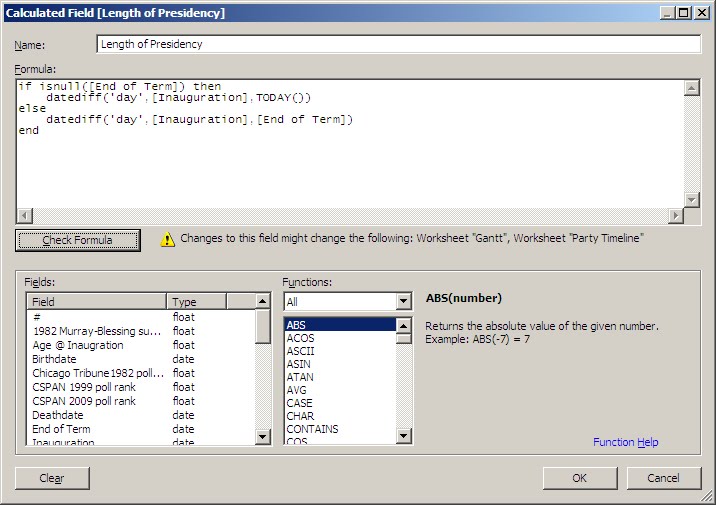Select ABS in functions list

pyautogui.click(x=340, y=325)
